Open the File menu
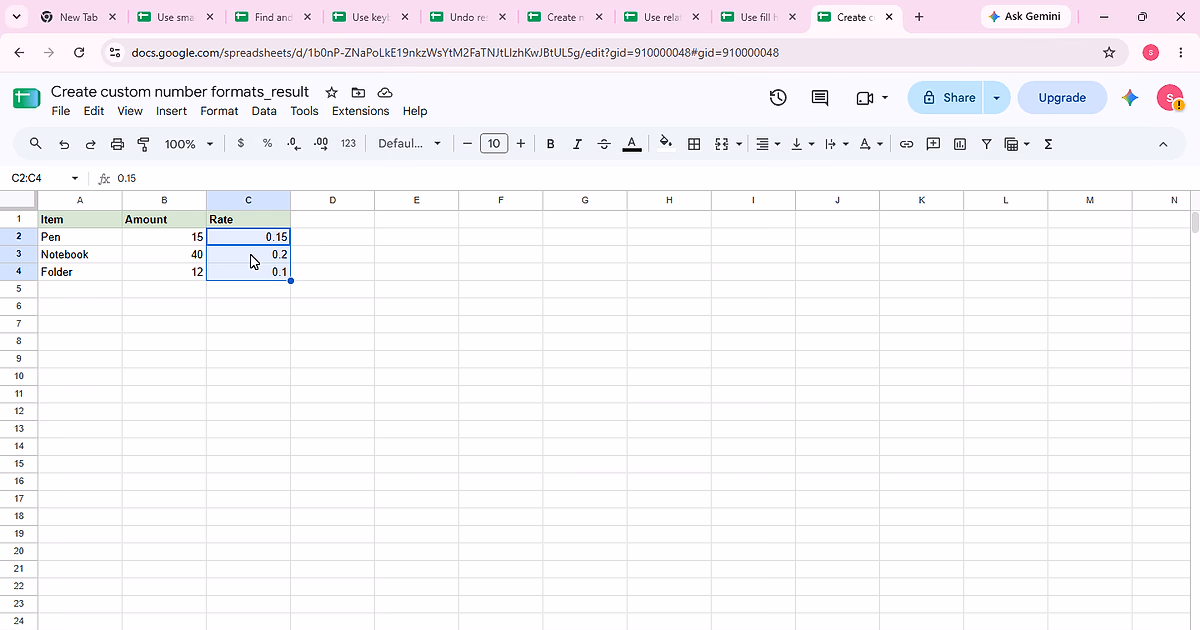This screenshot has width=1200, height=630. pyautogui.click(x=61, y=111)
